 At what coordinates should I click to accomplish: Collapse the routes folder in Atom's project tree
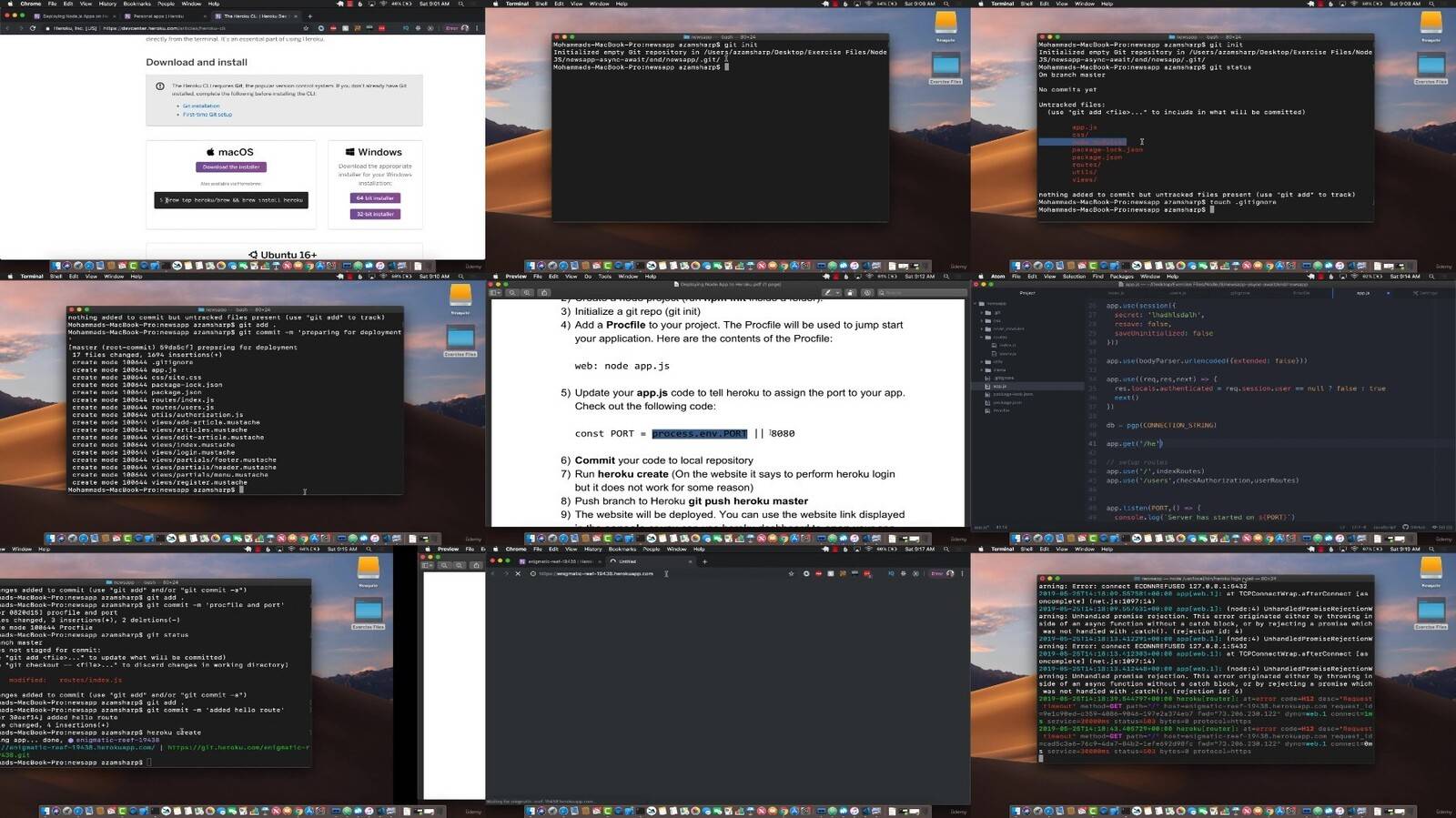click(981, 338)
